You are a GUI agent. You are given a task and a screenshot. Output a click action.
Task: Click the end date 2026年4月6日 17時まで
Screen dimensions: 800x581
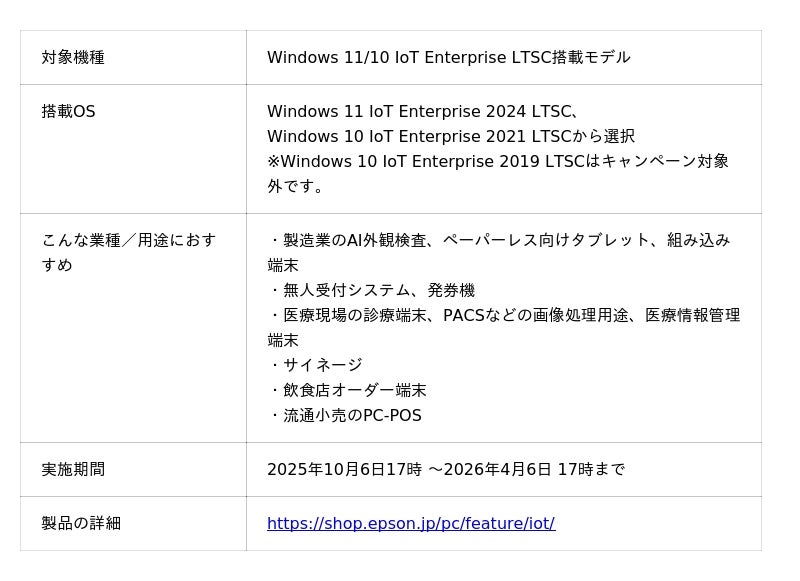[534, 469]
